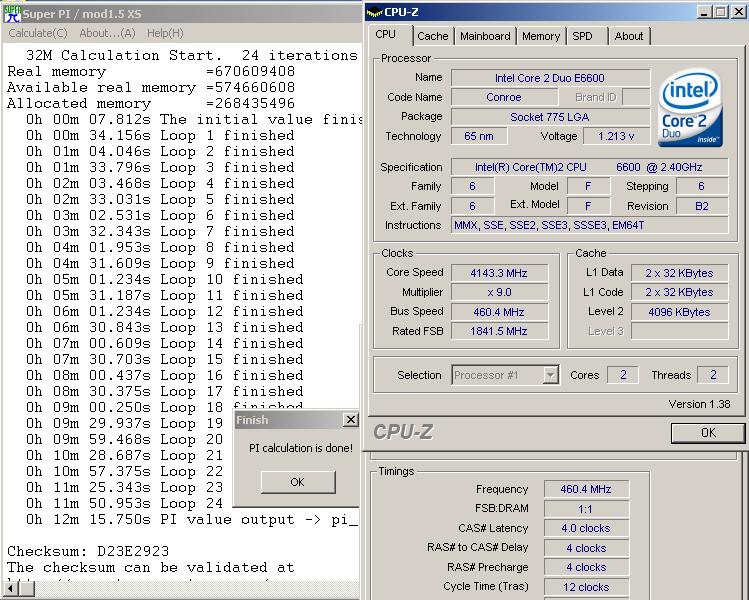Click the L1 Code value 2 x 32 KBytes

point(679,292)
